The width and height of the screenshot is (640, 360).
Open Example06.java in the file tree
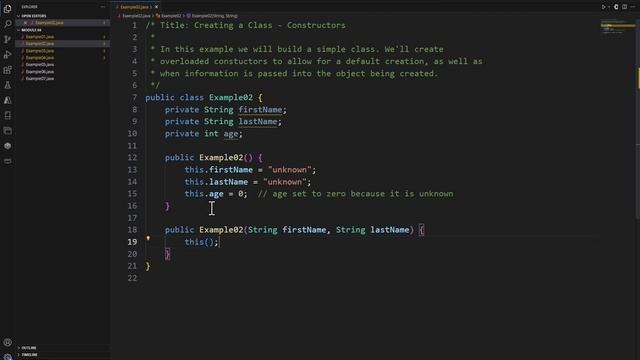click(40, 71)
